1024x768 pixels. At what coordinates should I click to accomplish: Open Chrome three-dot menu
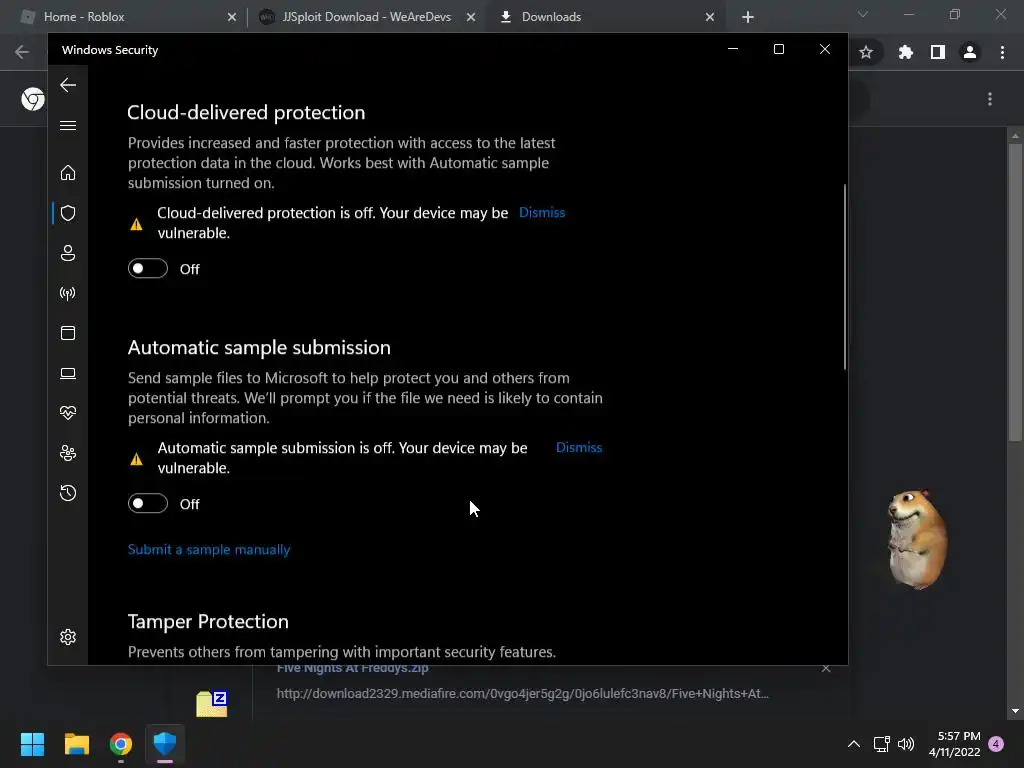[1002, 52]
